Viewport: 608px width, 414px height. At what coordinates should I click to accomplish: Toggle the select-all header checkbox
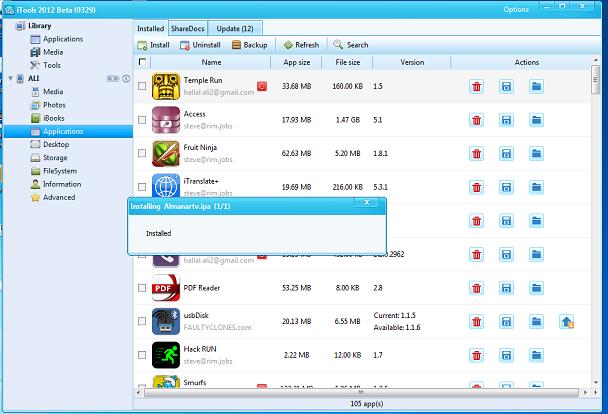[142, 62]
